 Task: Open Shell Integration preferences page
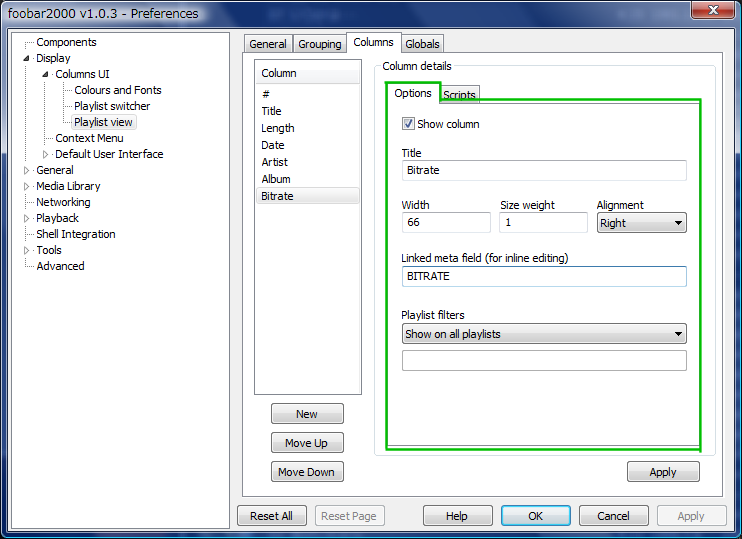click(76, 234)
